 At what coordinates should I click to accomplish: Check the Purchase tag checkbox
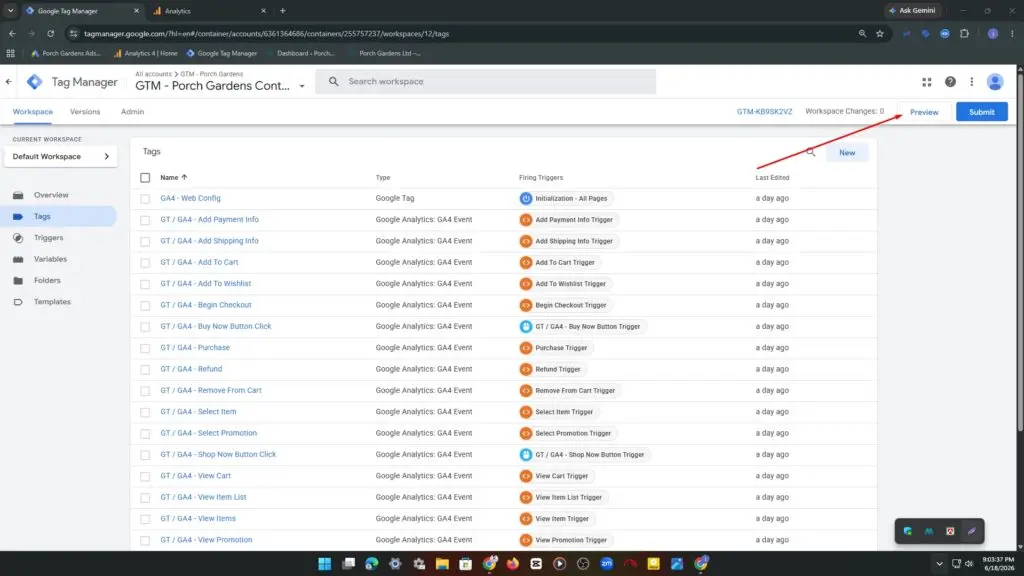(145, 348)
